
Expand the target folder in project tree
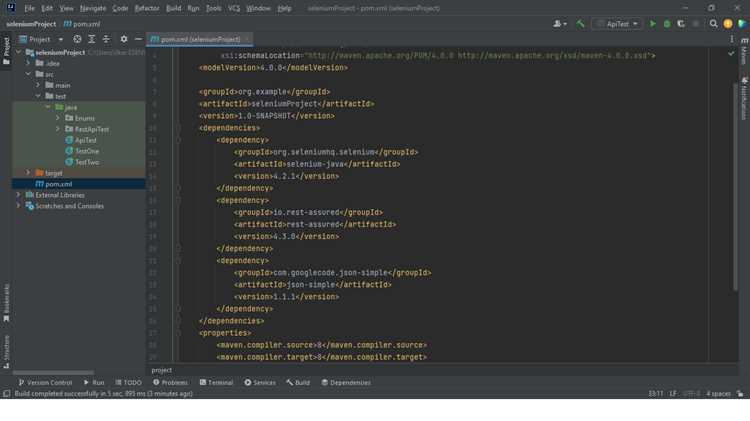click(28, 173)
